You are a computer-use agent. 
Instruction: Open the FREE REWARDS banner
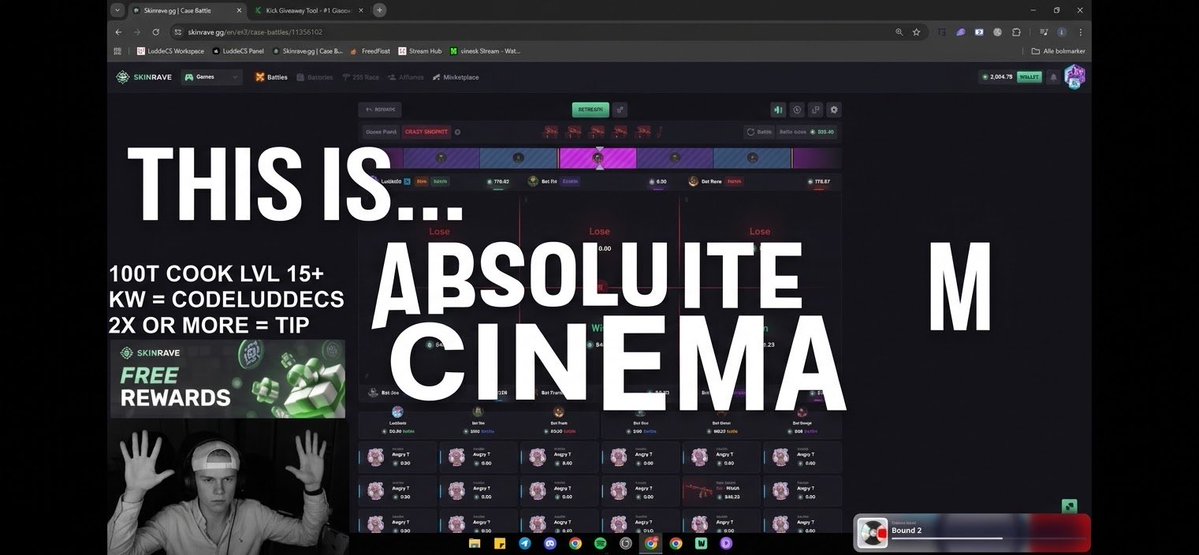coord(228,379)
